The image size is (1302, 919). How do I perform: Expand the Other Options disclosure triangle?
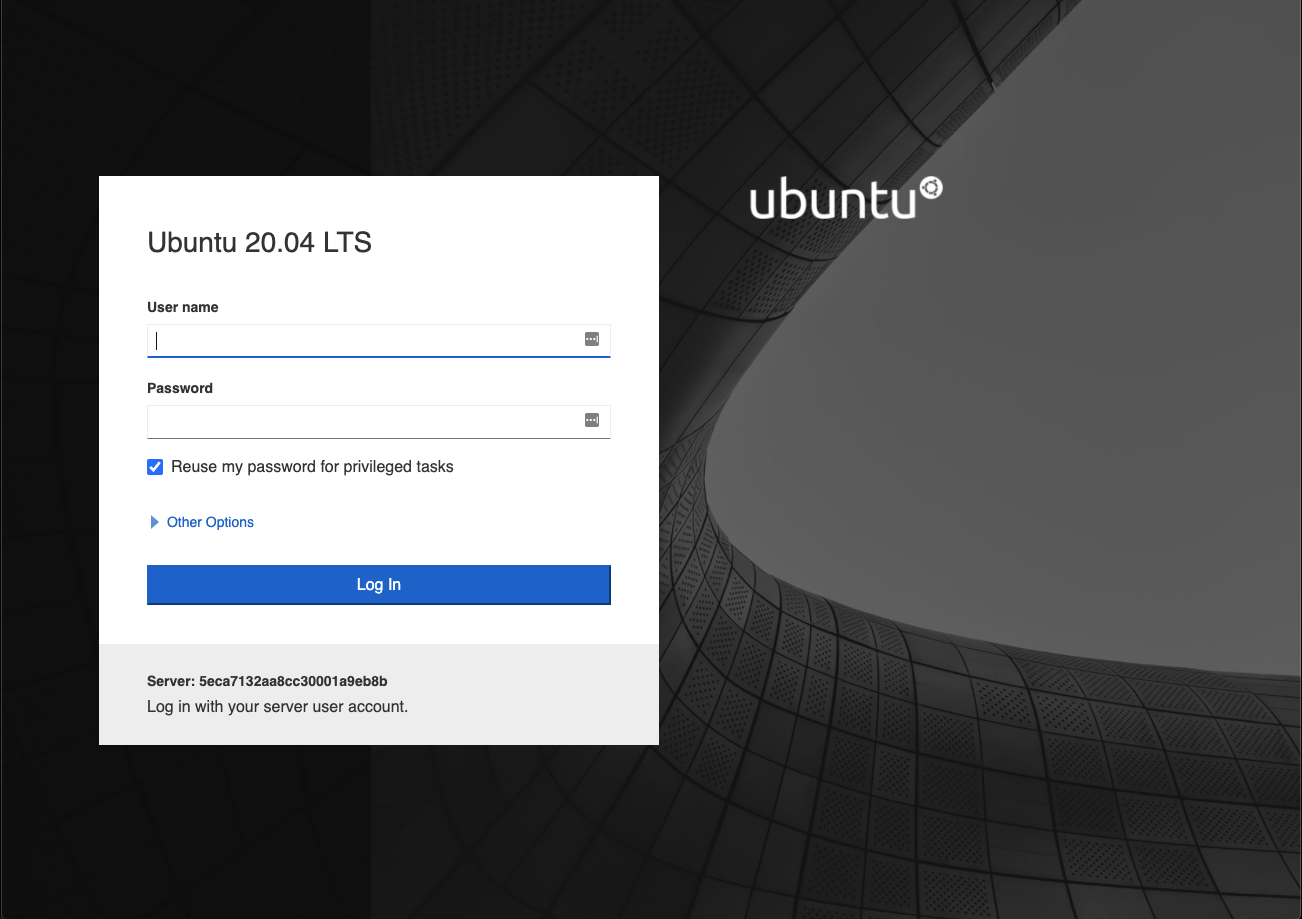154,522
